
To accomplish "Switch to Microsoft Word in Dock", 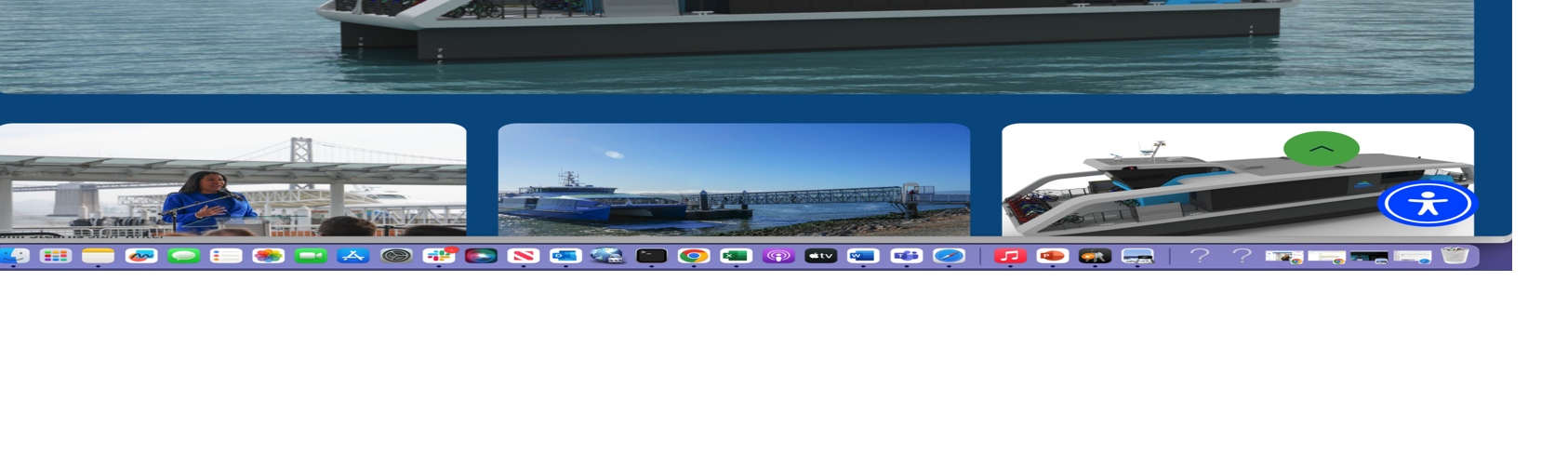I will pyautogui.click(x=864, y=256).
